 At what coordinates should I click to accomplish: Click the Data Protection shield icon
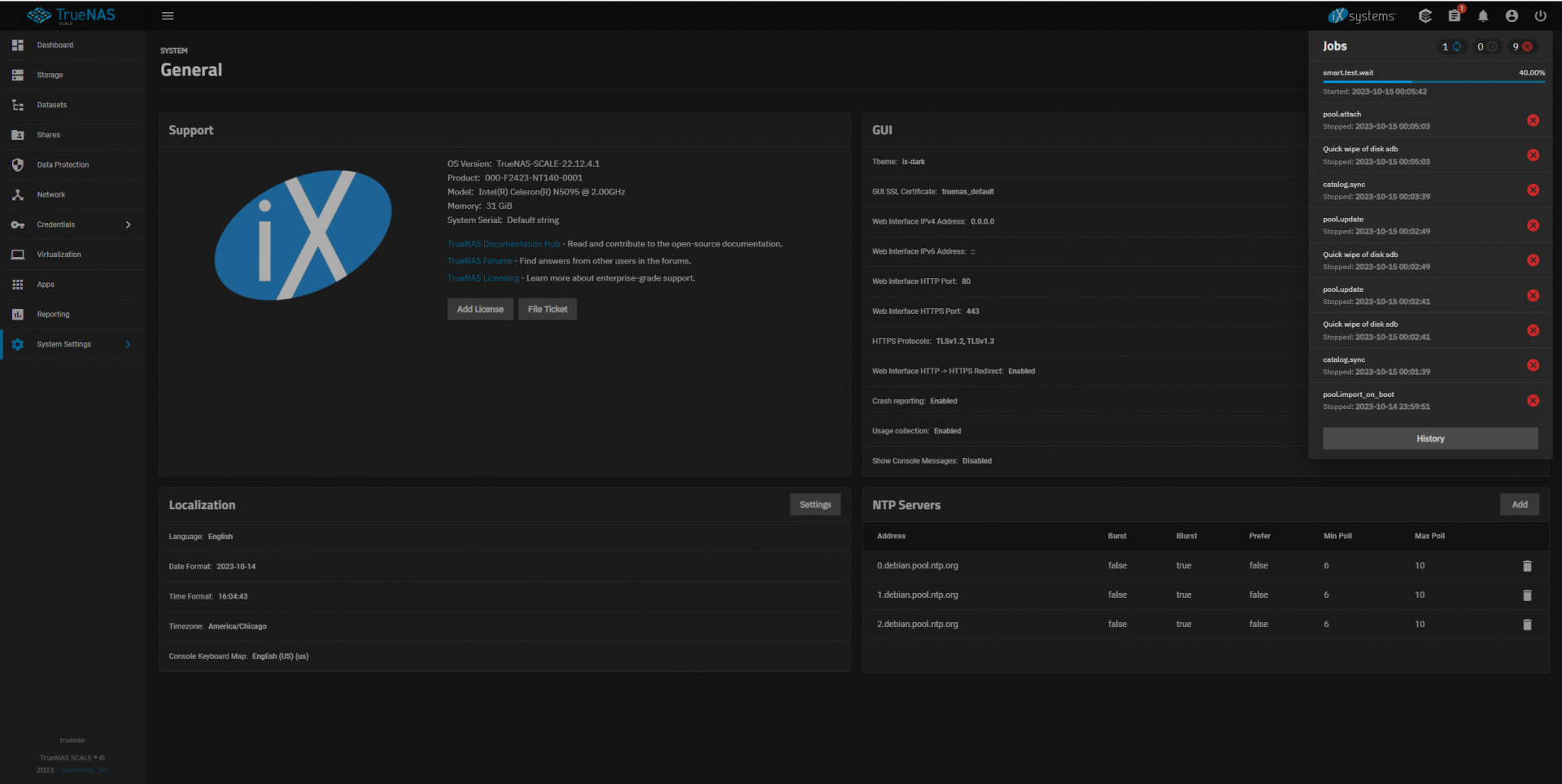point(18,165)
